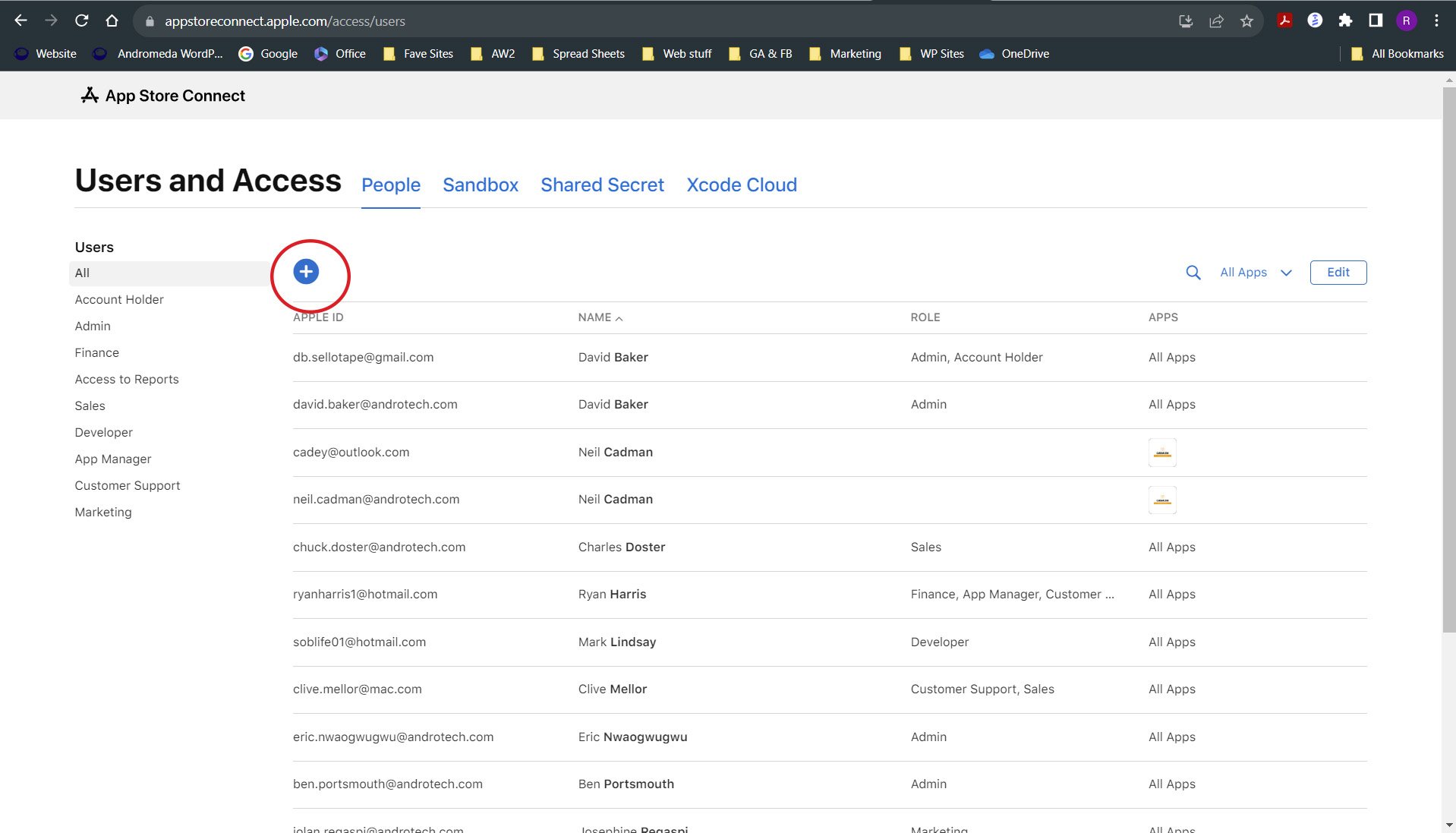Open the browser home button
Image resolution: width=1456 pixels, height=833 pixels.
click(112, 21)
